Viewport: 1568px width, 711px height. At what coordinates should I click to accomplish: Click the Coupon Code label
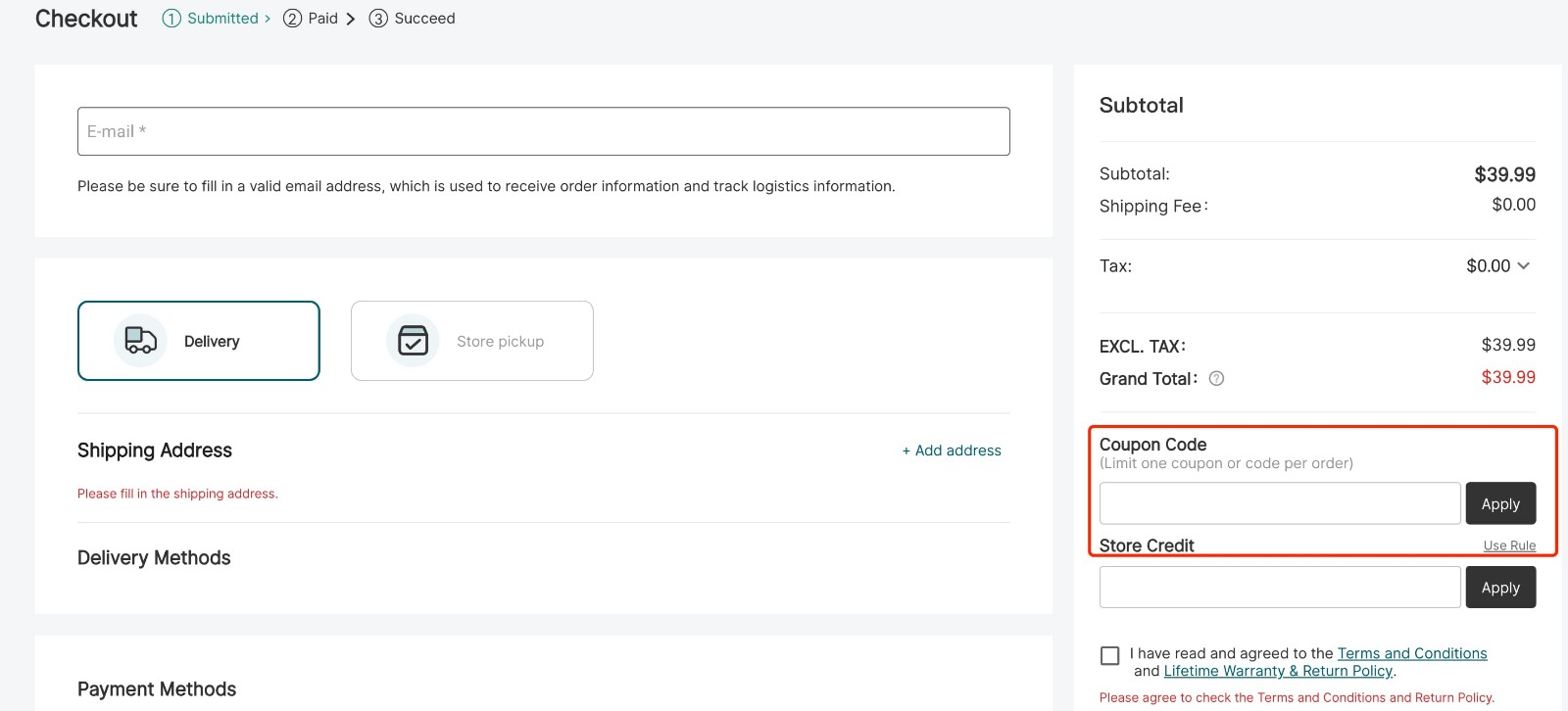coord(1152,445)
